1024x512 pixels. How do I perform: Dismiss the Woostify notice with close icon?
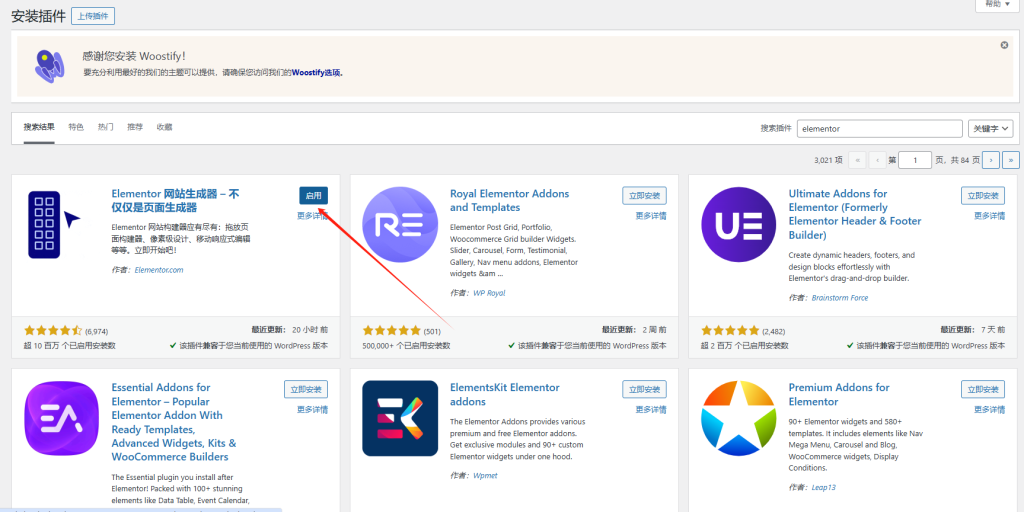click(x=1004, y=45)
